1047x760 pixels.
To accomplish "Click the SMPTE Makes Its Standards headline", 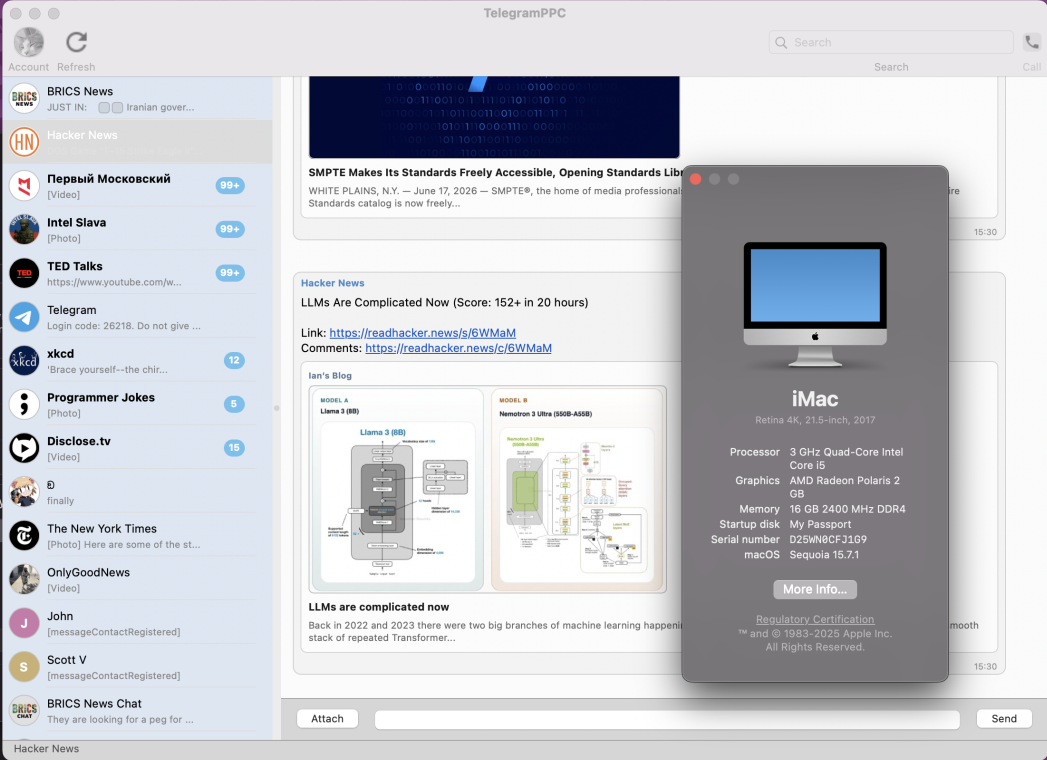I will pyautogui.click(x=495, y=172).
